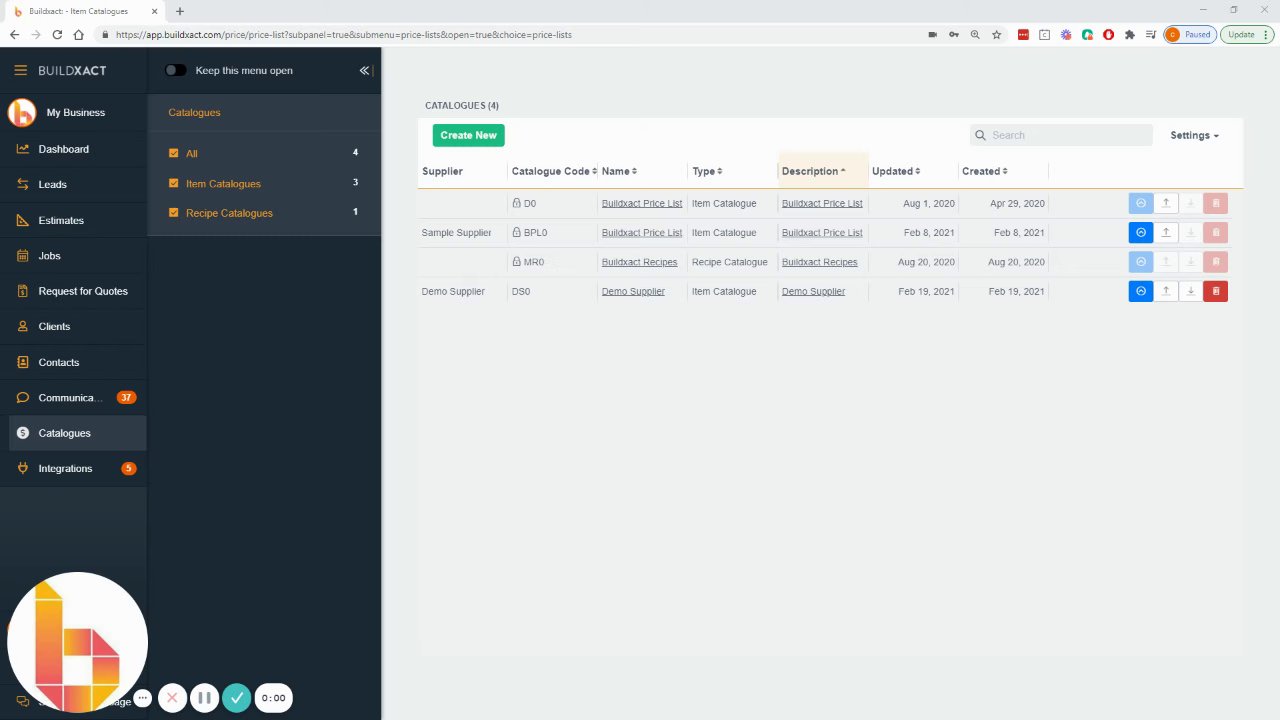Uncheck the Item Catalogues checkbox
This screenshot has width=1280, height=720.
click(174, 183)
